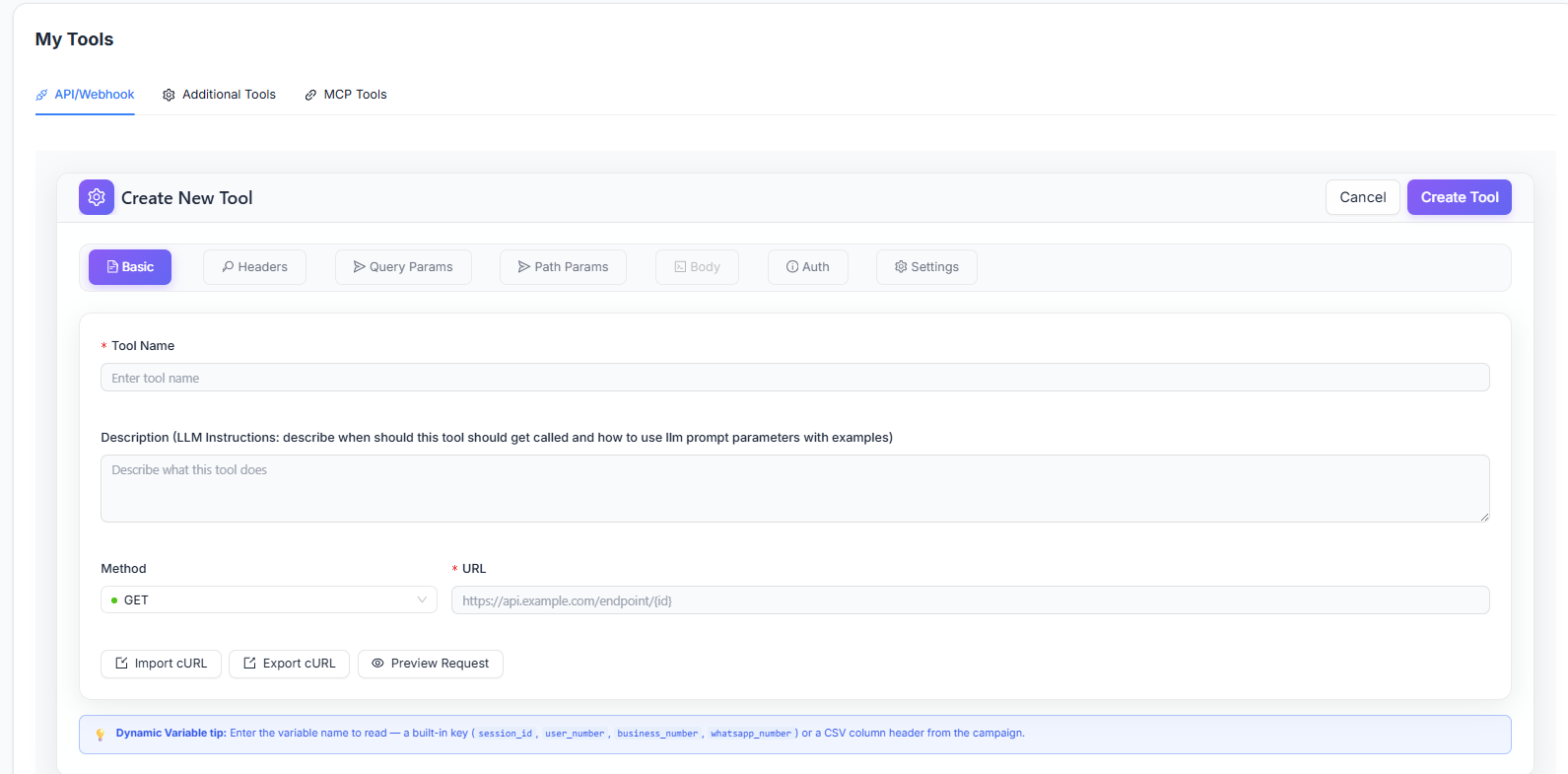Click the purple gear icon beside Create New Tool
Screen dimensions: 1568x774
[x=97, y=197]
